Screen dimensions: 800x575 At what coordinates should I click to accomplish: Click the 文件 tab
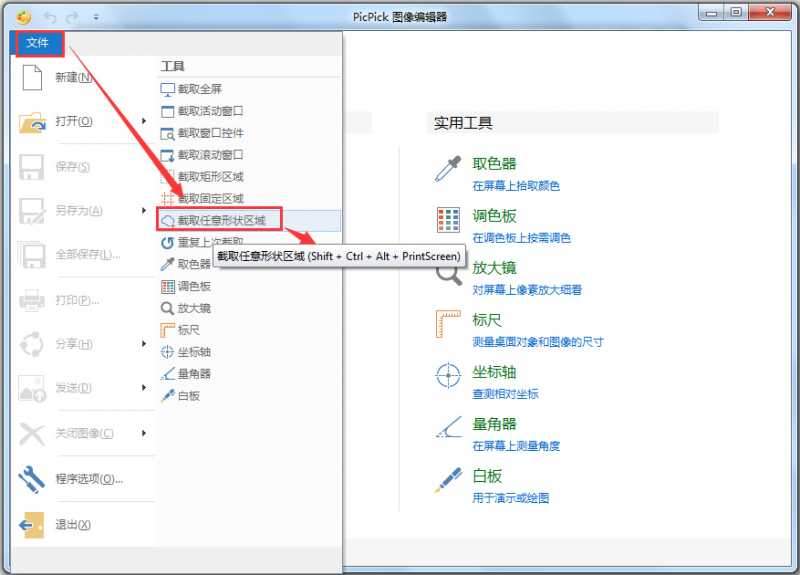click(x=37, y=43)
